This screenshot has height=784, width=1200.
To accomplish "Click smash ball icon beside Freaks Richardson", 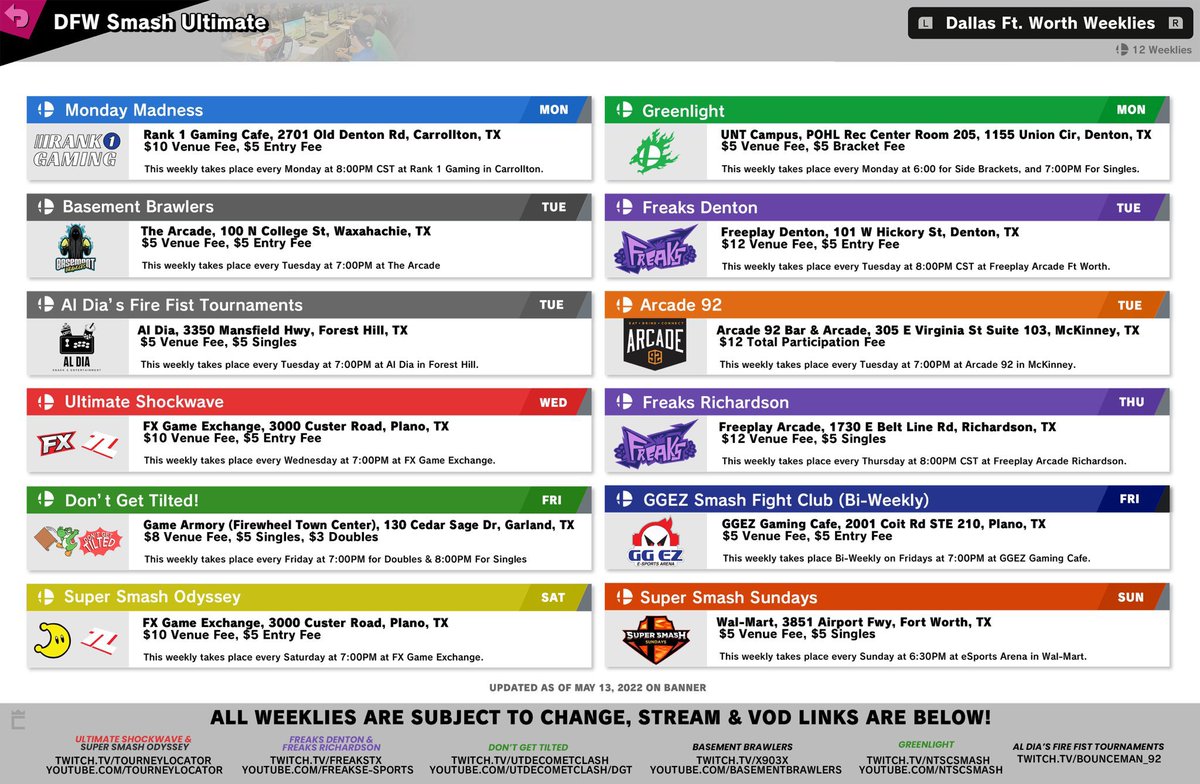I will tap(624, 402).
